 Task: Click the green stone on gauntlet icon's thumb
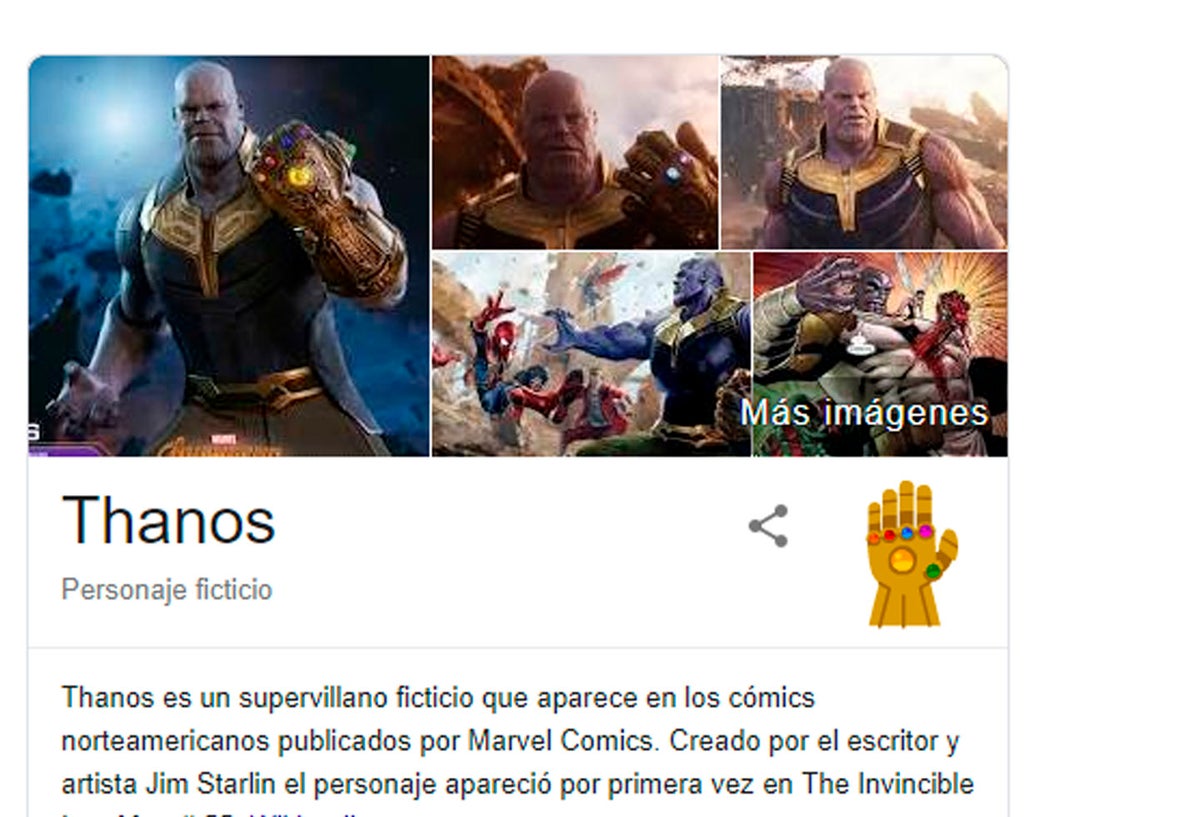[x=933, y=570]
